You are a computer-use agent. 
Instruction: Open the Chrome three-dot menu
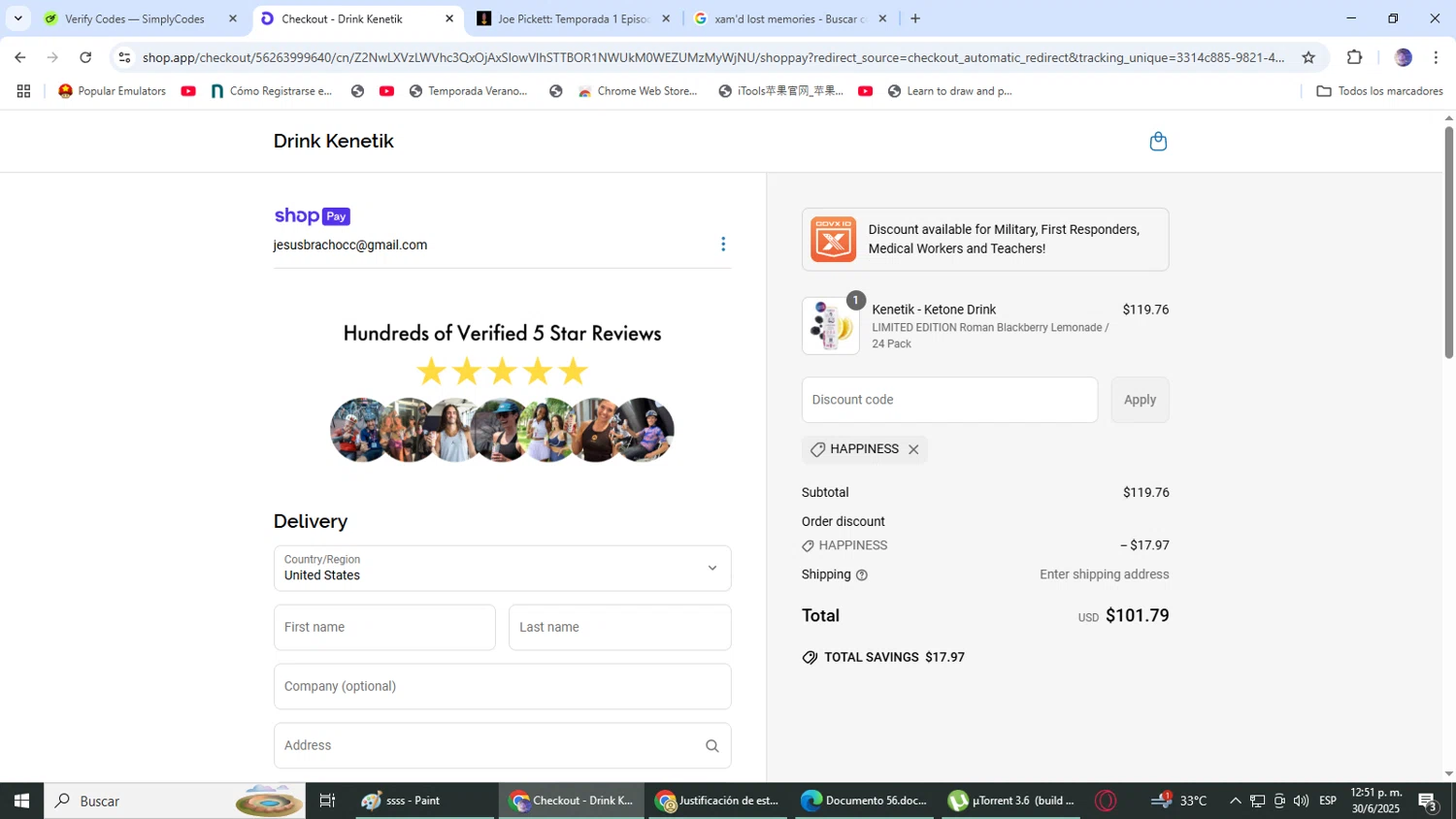(x=1436, y=57)
